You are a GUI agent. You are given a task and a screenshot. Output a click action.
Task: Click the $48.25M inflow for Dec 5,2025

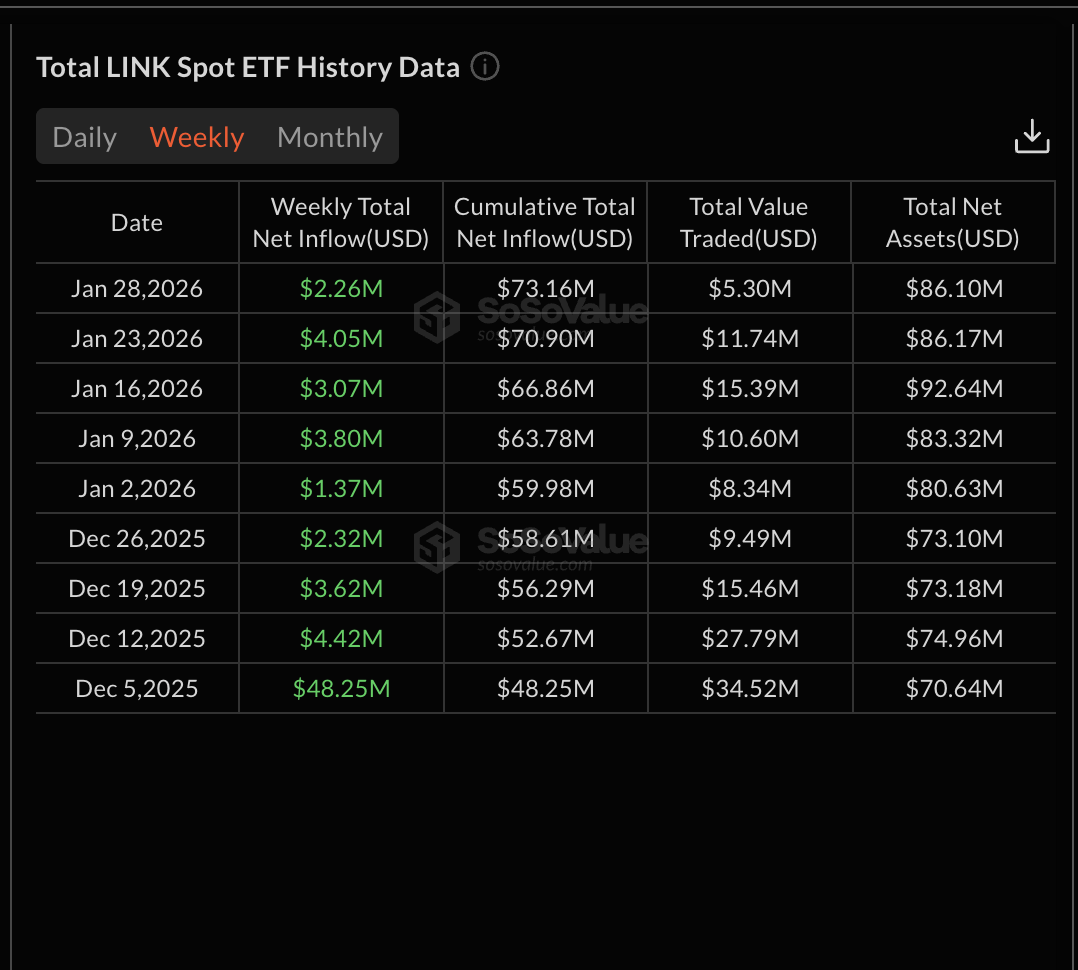point(340,688)
